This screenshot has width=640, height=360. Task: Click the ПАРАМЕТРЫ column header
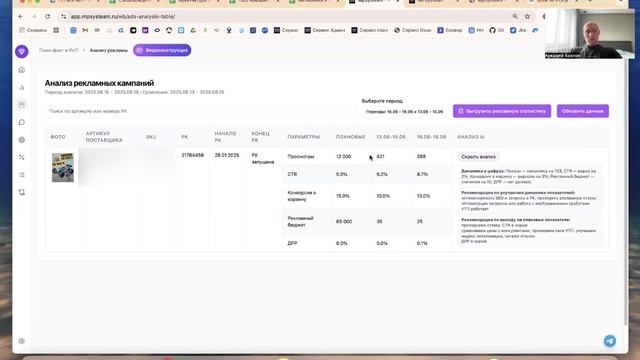(x=304, y=137)
